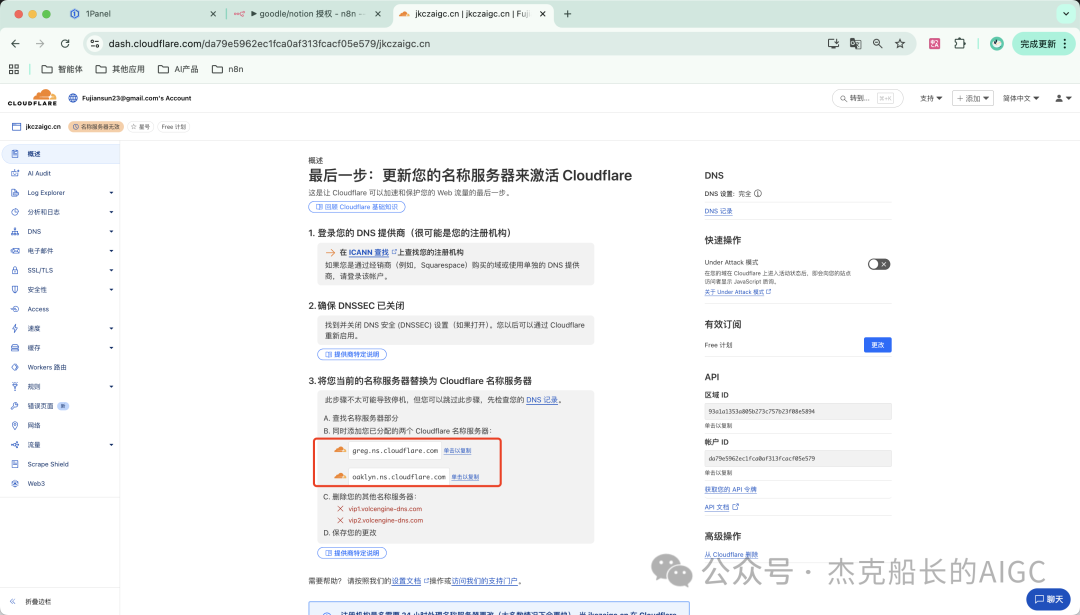Screen dimensions: 1080x615
Task: Open the 概述 overview sidebar item
Action: point(60,154)
